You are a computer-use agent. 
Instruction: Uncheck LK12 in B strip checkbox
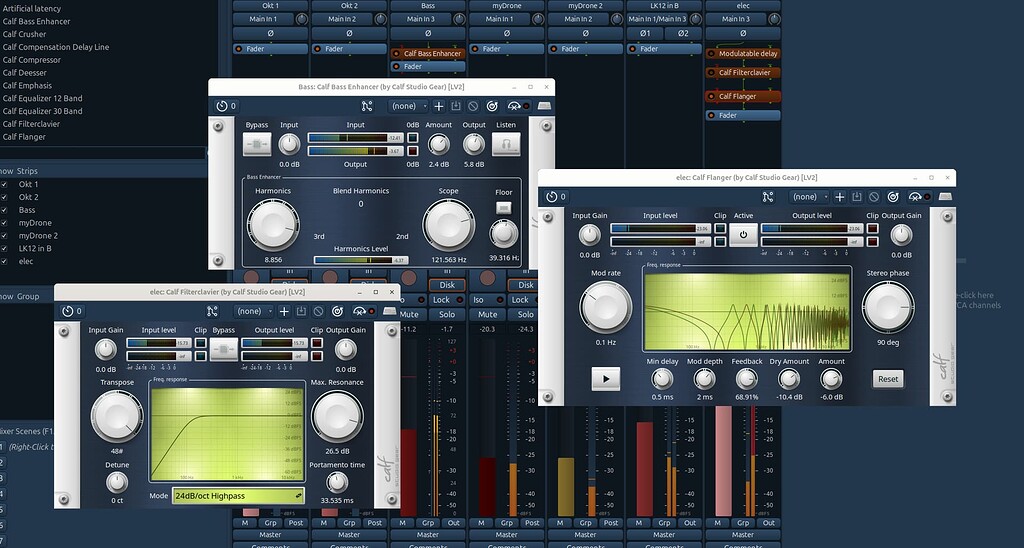click(x=4, y=248)
